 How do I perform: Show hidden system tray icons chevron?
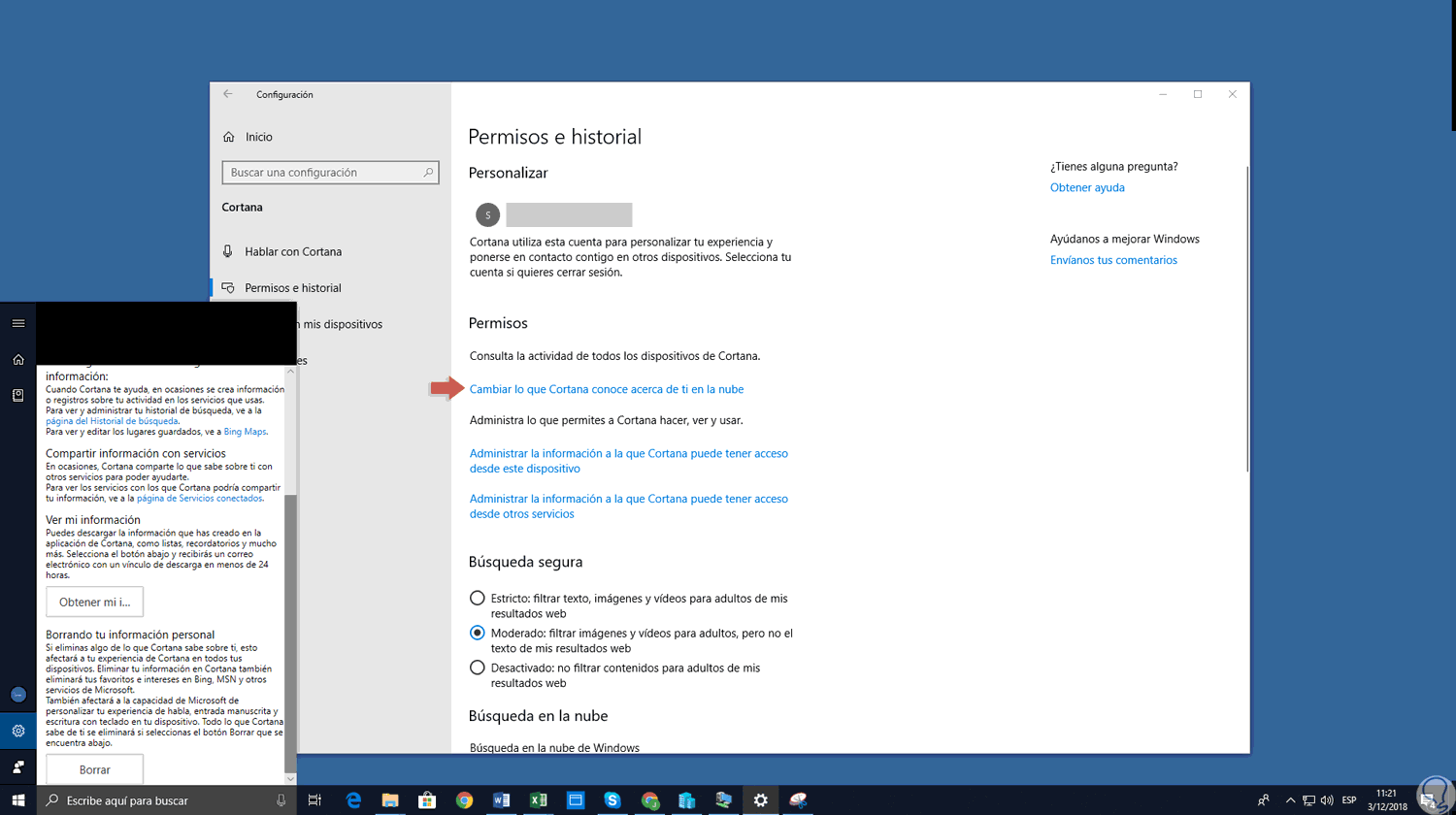[x=1290, y=800]
